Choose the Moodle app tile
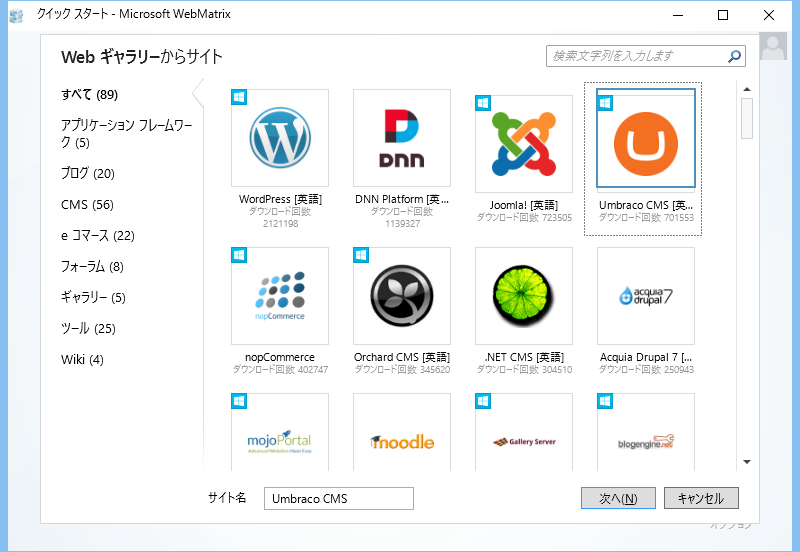 click(x=402, y=432)
